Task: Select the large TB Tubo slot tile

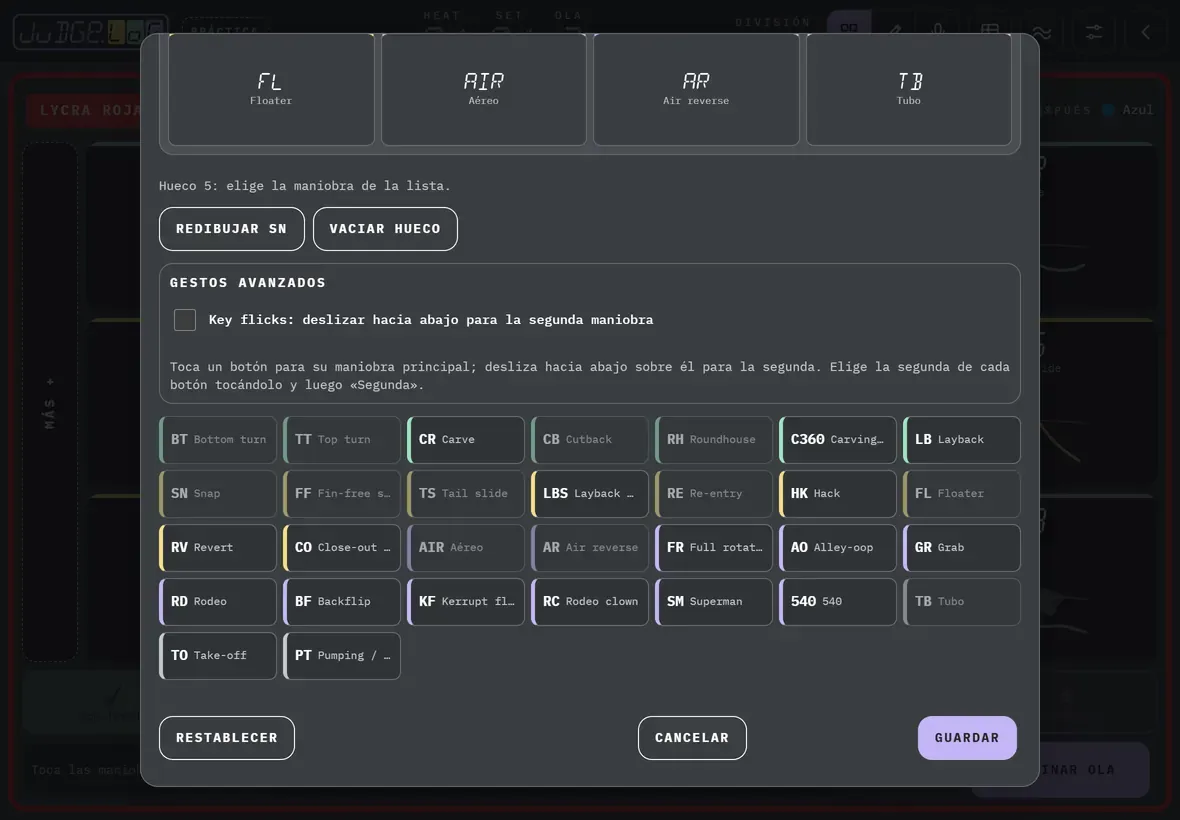Action: click(x=909, y=89)
